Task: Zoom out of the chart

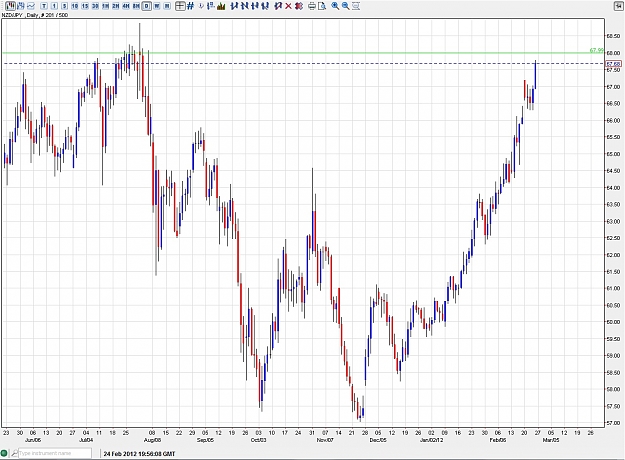Action: coord(346,6)
